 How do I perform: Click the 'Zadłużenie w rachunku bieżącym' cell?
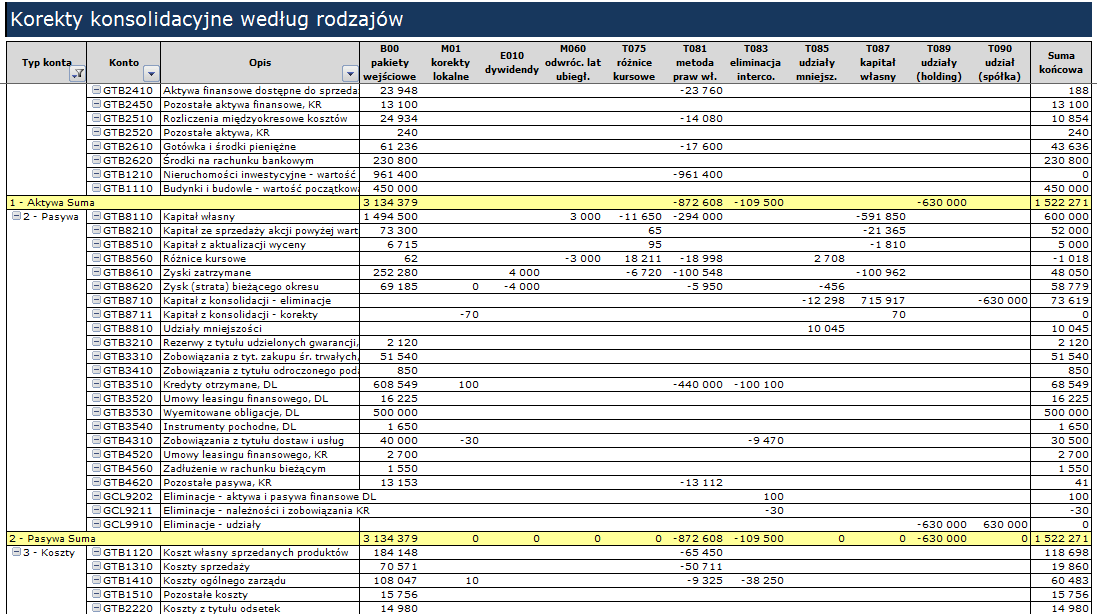coord(260,468)
